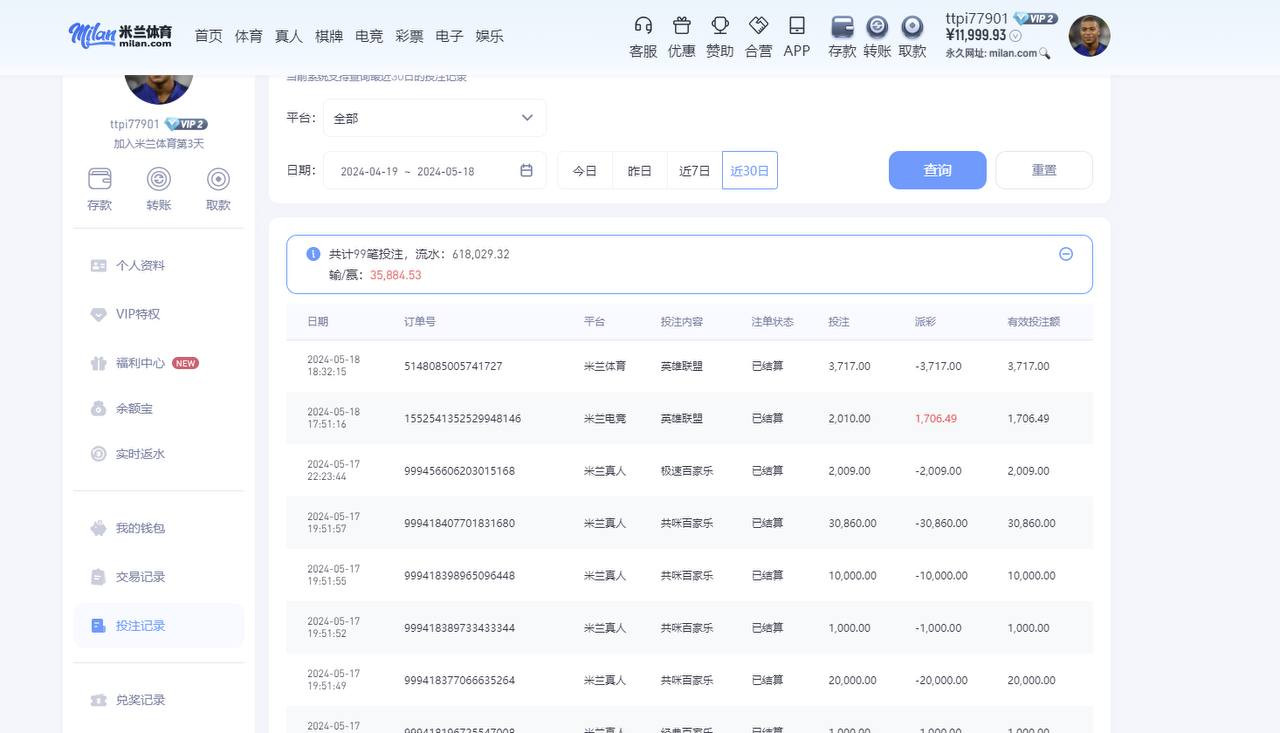
Task: Open withdraw (取款) icon in header
Action: (912, 27)
